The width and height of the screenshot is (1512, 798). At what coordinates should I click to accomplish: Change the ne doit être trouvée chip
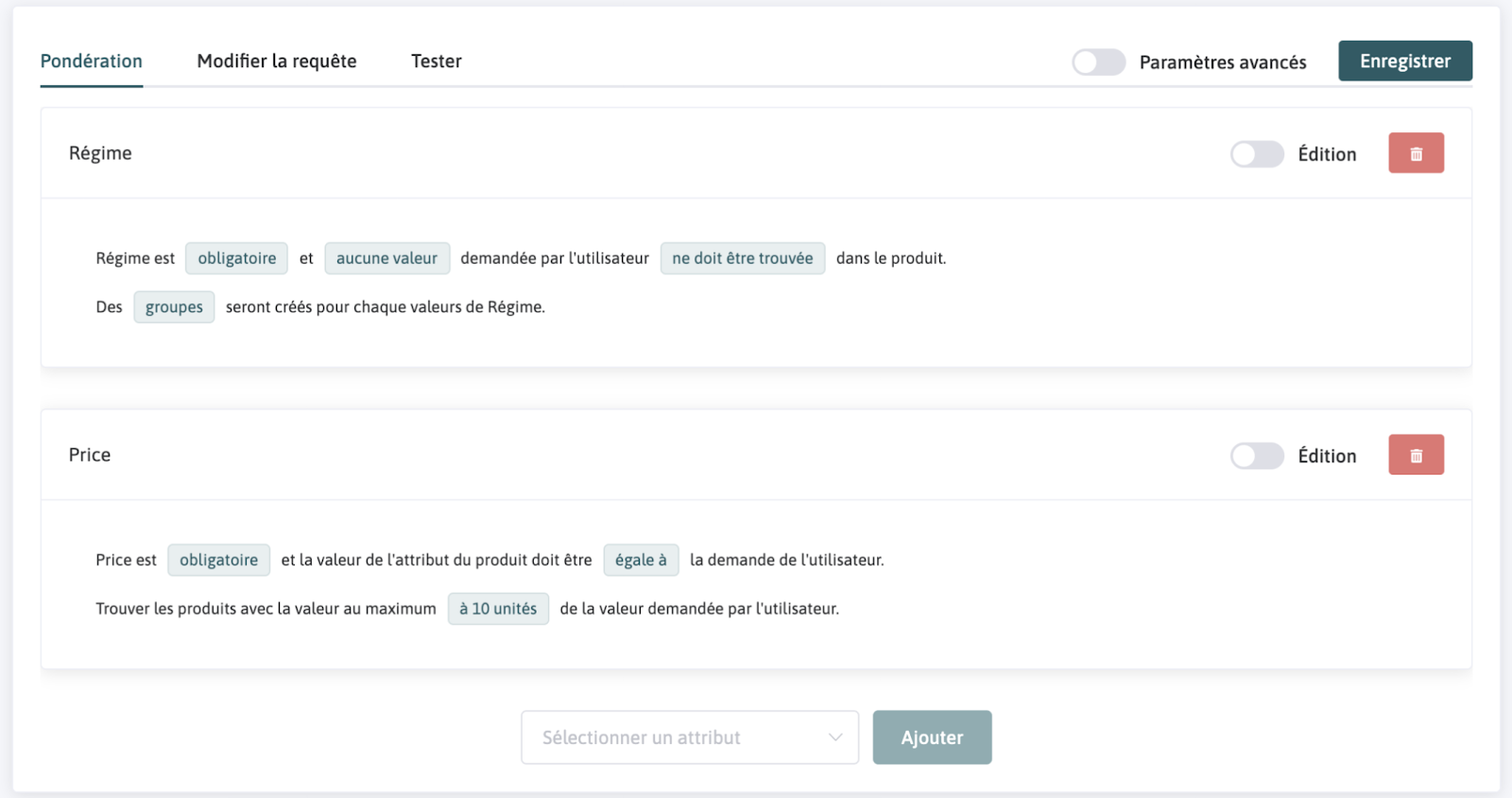[x=743, y=258]
